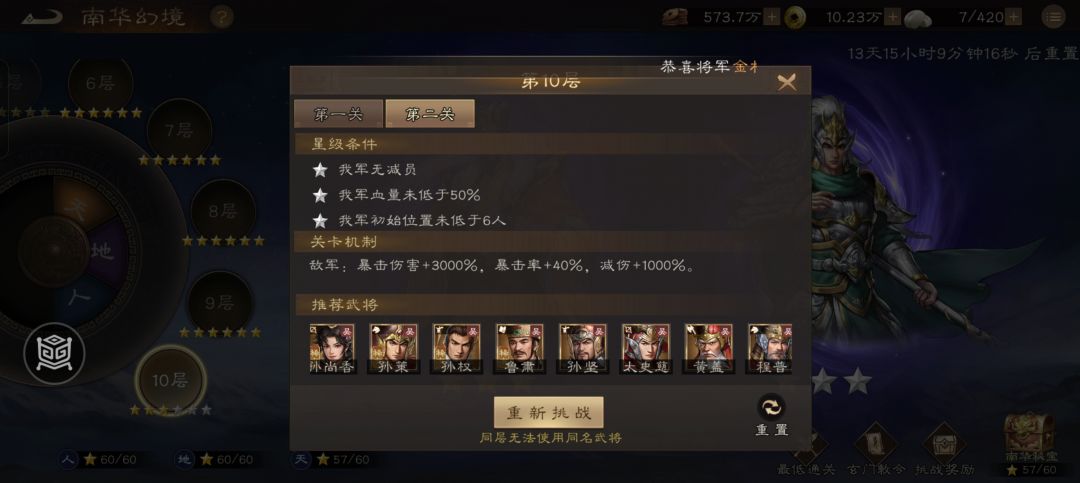Add coins using plus beside 10.23万
1080x483 pixels.
(x=893, y=17)
